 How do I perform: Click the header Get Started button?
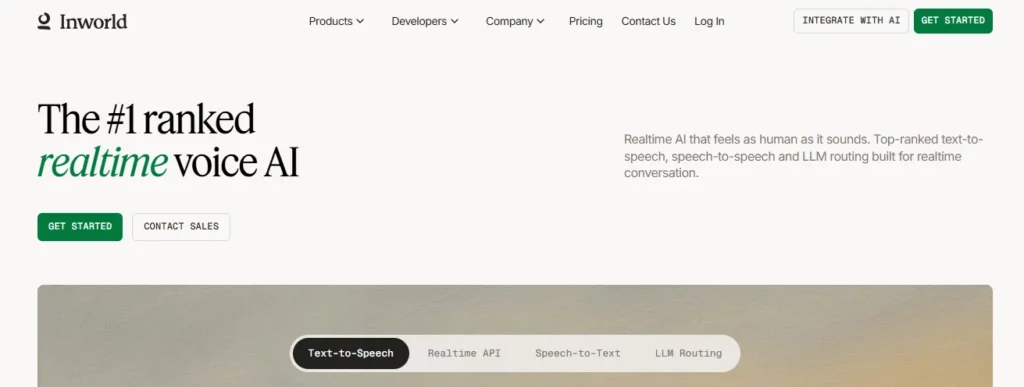953,21
